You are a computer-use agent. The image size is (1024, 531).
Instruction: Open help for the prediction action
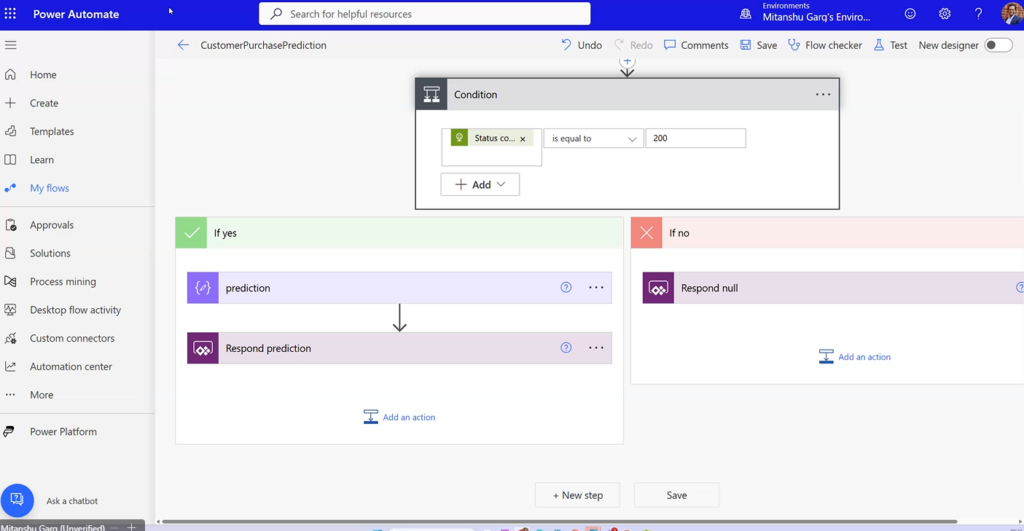coord(566,288)
